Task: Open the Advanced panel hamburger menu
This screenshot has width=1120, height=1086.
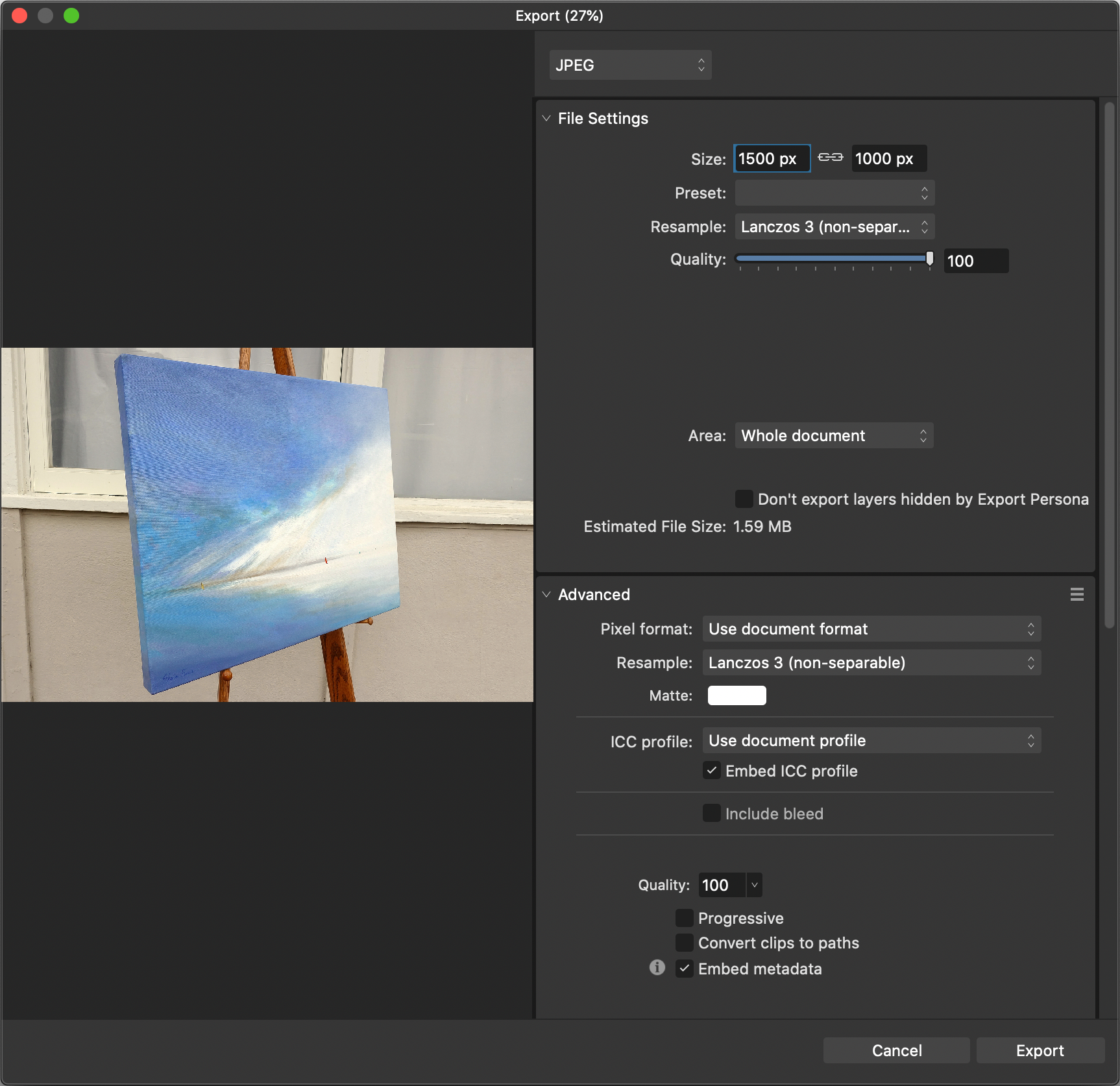Action: [1077, 594]
